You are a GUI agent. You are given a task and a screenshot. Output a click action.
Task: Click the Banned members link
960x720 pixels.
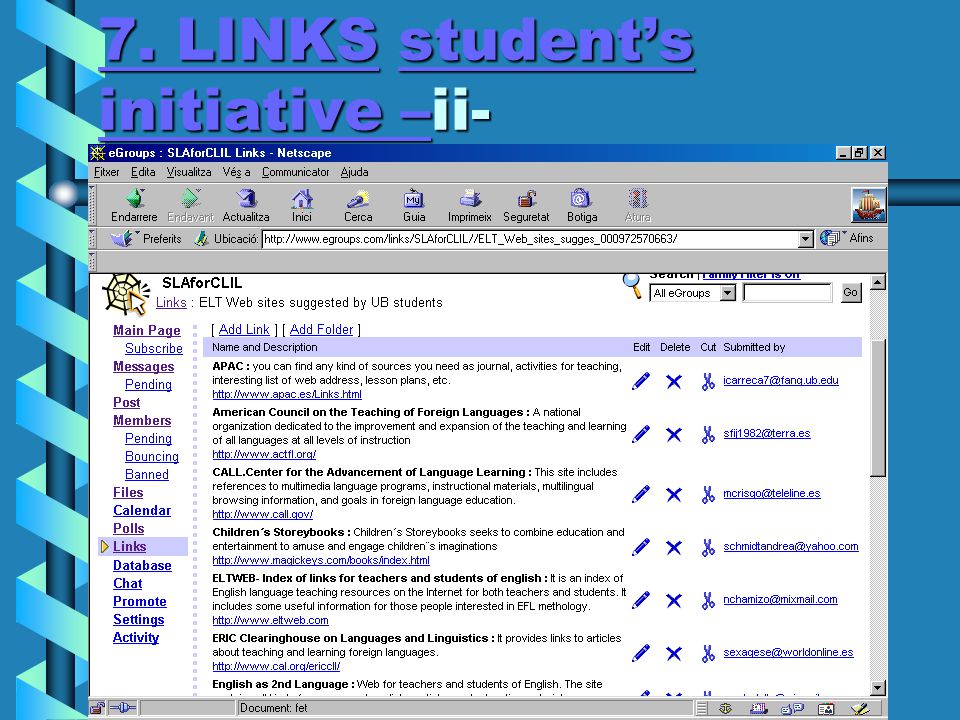click(x=147, y=474)
